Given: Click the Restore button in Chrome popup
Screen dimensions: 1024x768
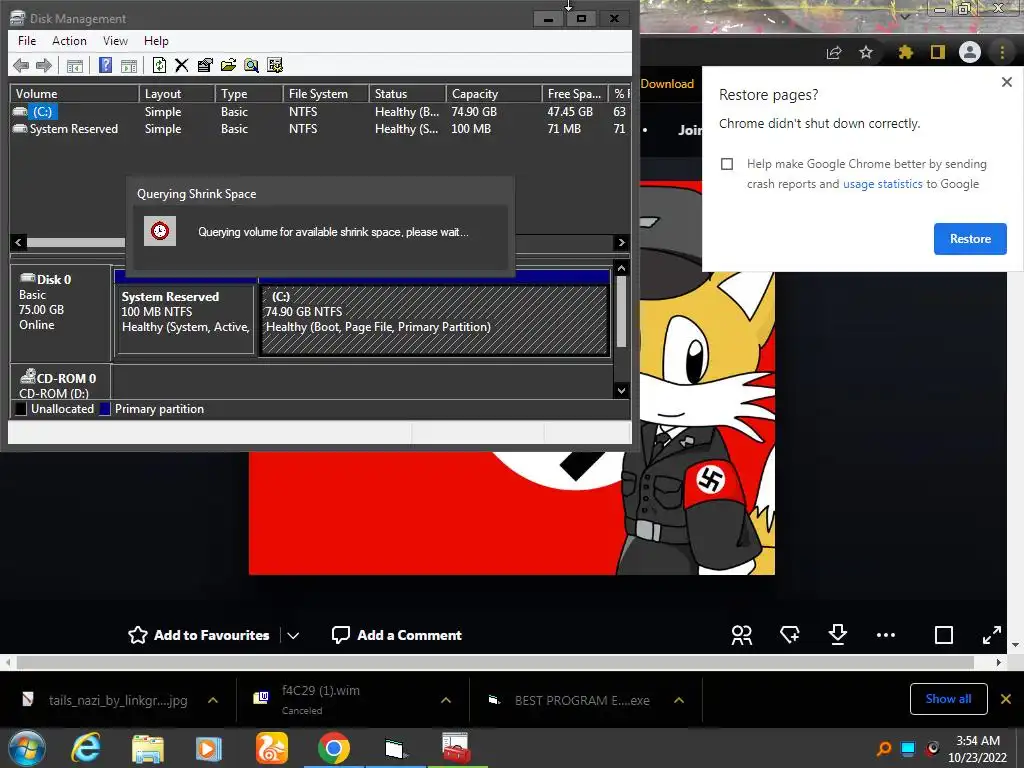Looking at the screenshot, I should coord(970,239).
